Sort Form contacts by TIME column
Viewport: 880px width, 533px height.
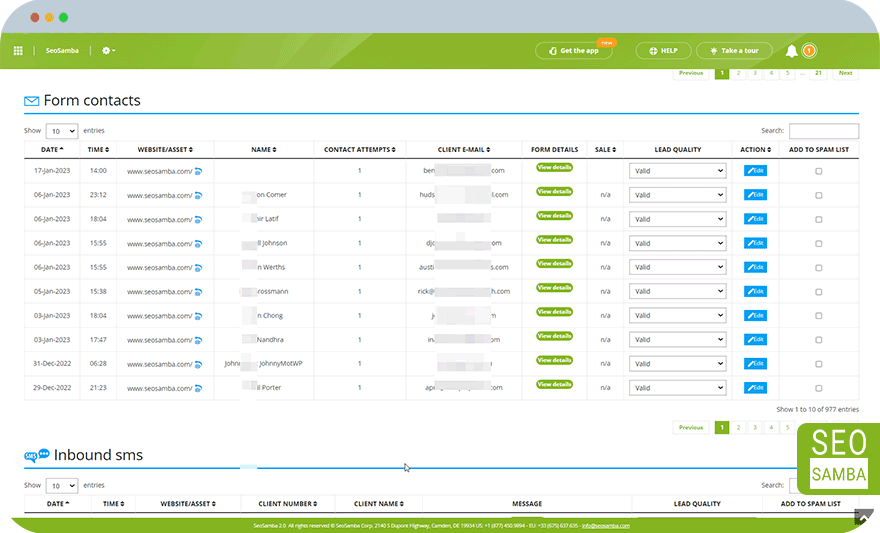(98, 150)
